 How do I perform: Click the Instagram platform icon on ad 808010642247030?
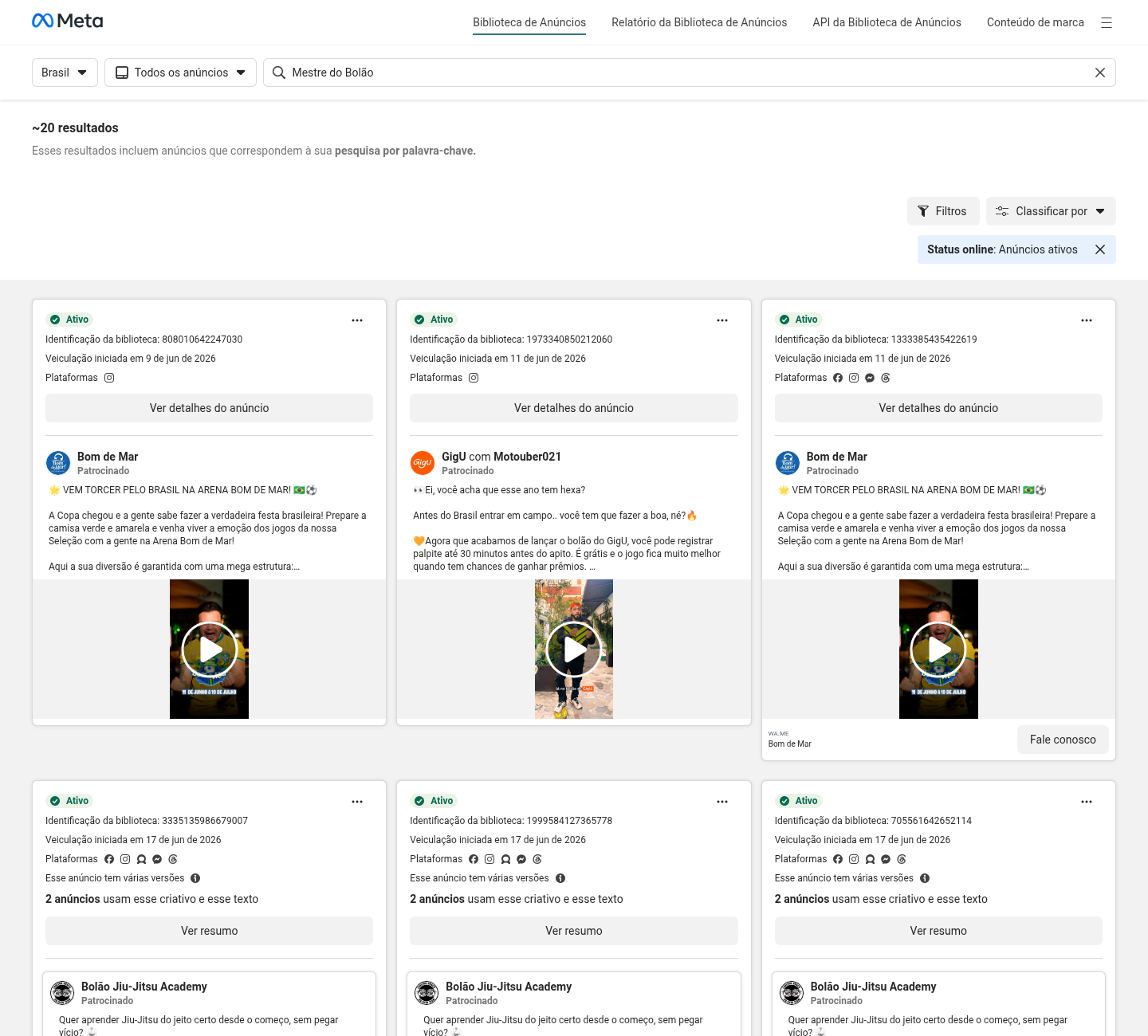(x=109, y=378)
